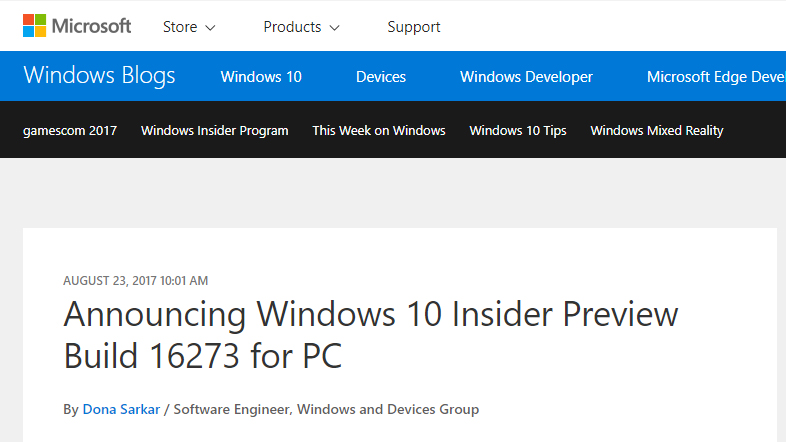Click the August 23, 2017 post date
This screenshot has width=786, height=442.
coord(135,281)
